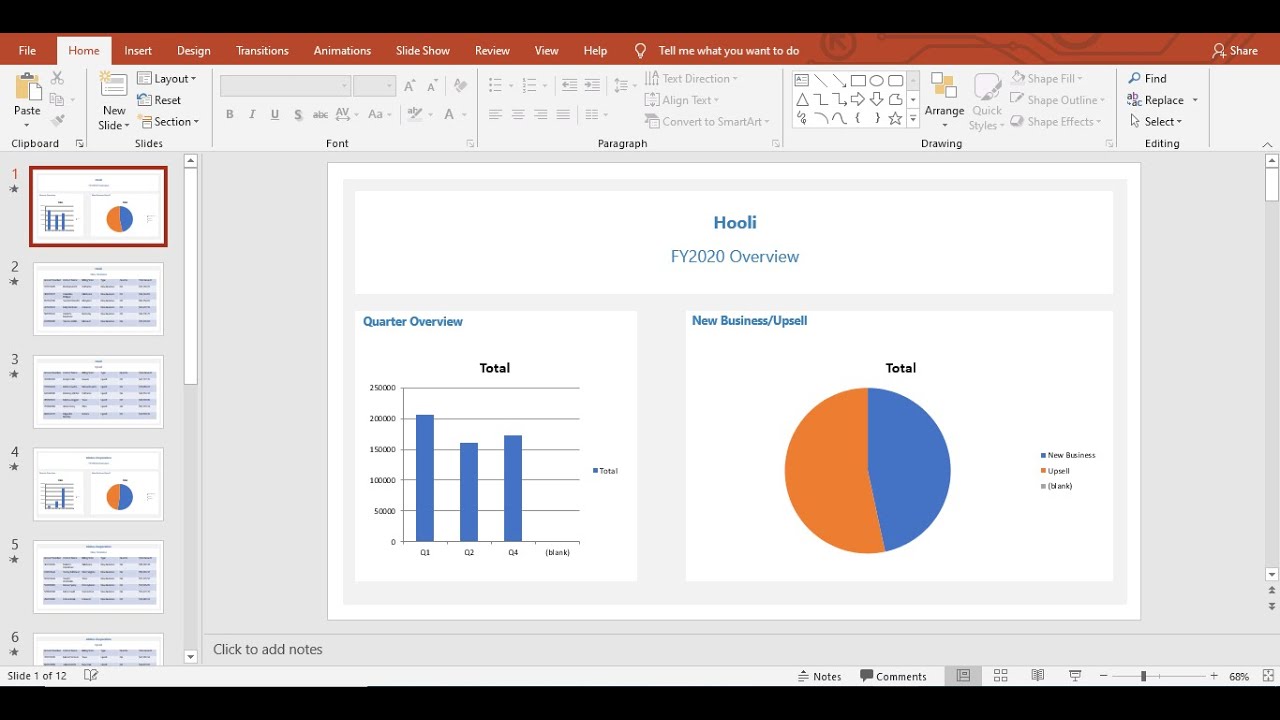Insert a New Slide
1280x720 pixels.
coord(114,101)
